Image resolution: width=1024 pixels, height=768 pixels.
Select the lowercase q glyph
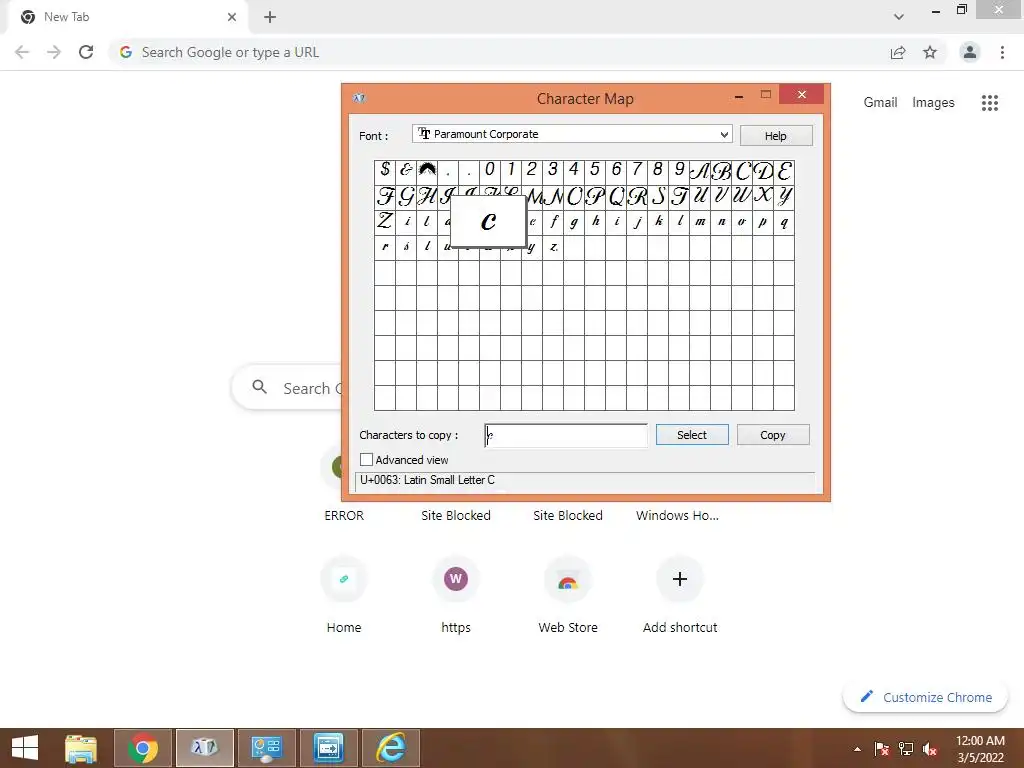click(x=784, y=222)
